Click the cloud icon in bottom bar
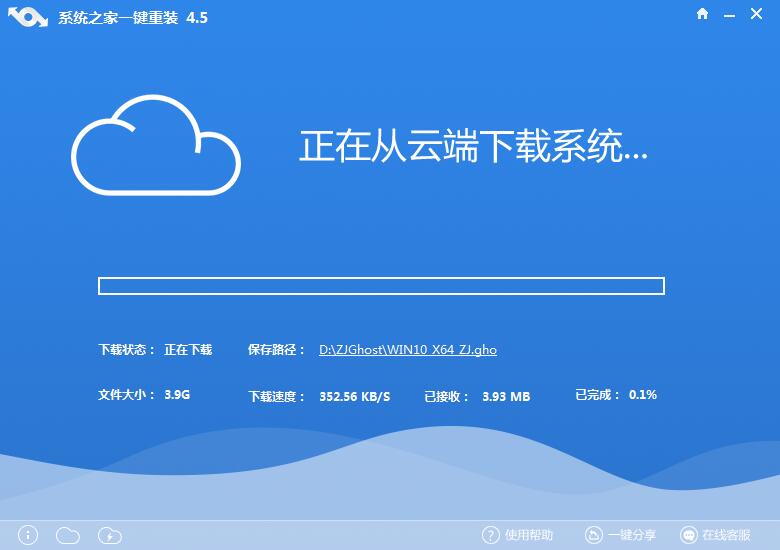780x550 pixels. [68, 536]
